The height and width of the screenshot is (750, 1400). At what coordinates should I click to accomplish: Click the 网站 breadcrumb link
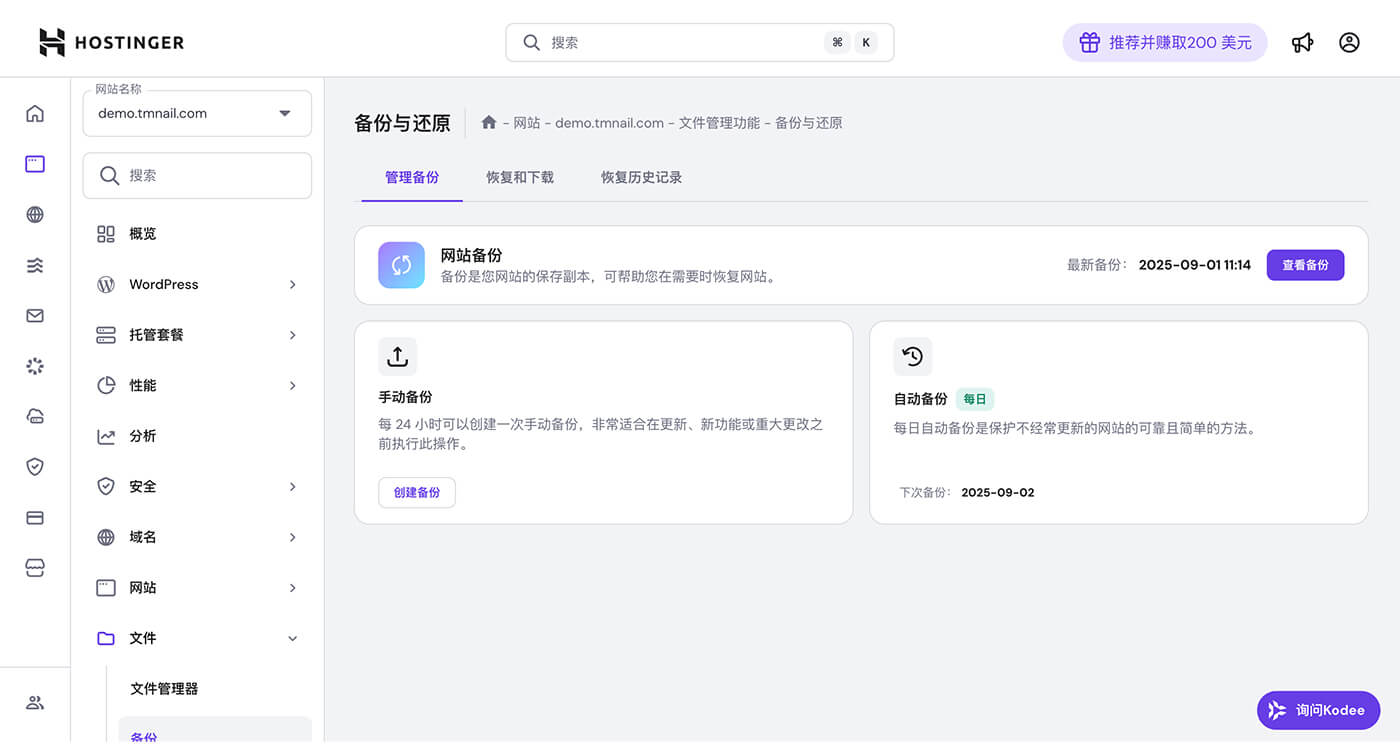pyautogui.click(x=527, y=123)
